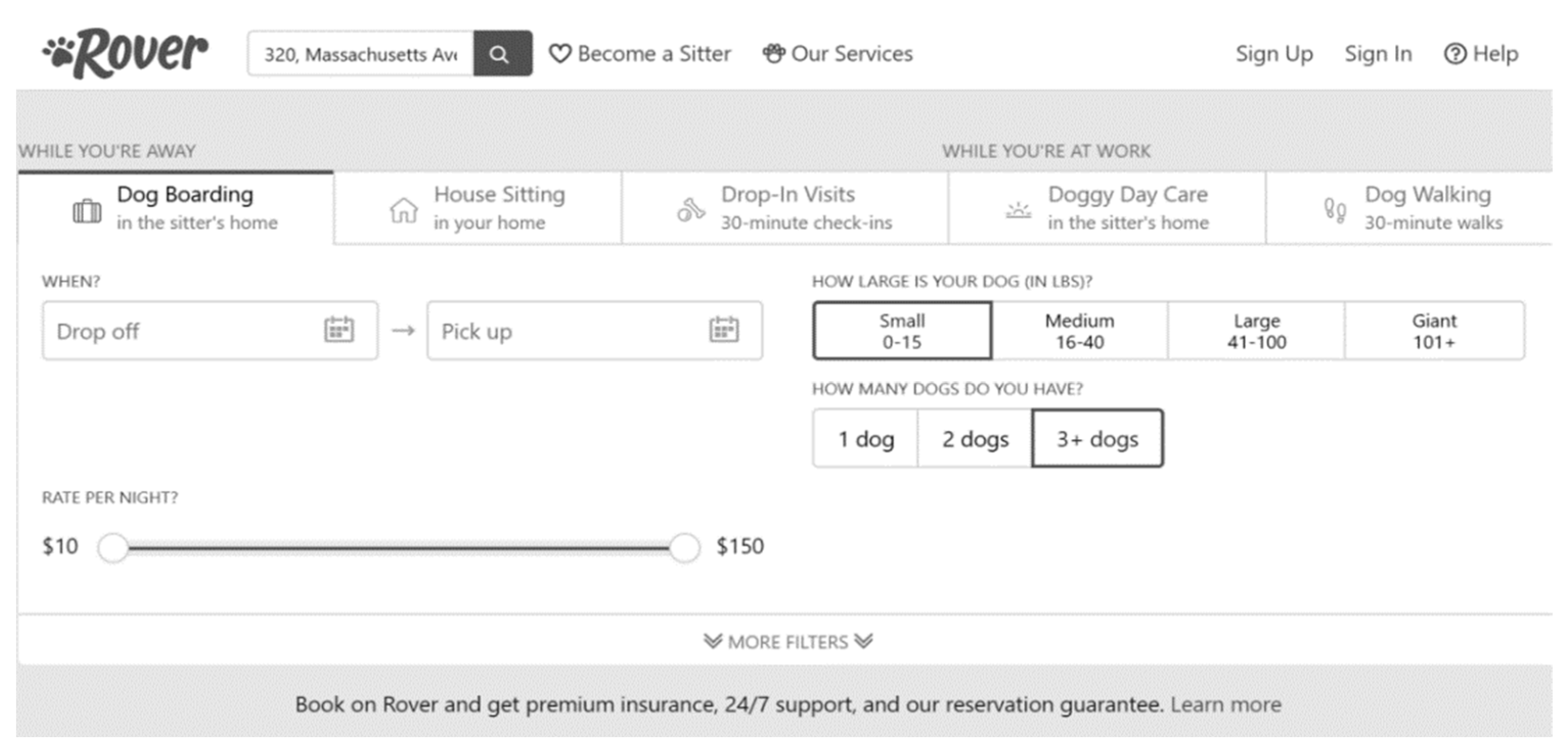The image size is (1568, 753).
Task: Expand the More Filters section
Action: (787, 642)
